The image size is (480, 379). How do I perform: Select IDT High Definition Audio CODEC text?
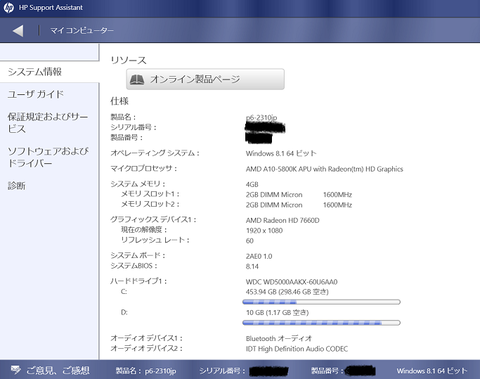click(297, 349)
